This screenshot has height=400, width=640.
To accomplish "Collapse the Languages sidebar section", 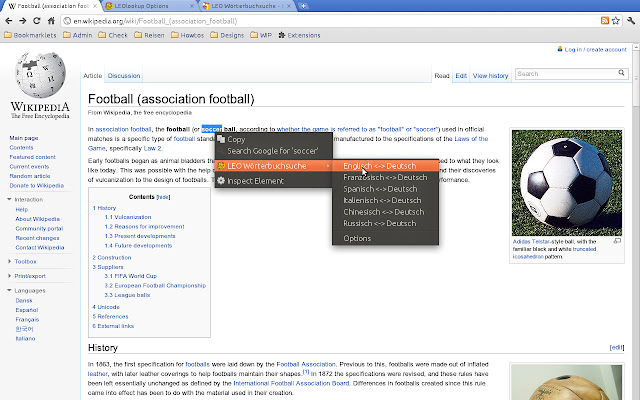I will (x=9, y=290).
